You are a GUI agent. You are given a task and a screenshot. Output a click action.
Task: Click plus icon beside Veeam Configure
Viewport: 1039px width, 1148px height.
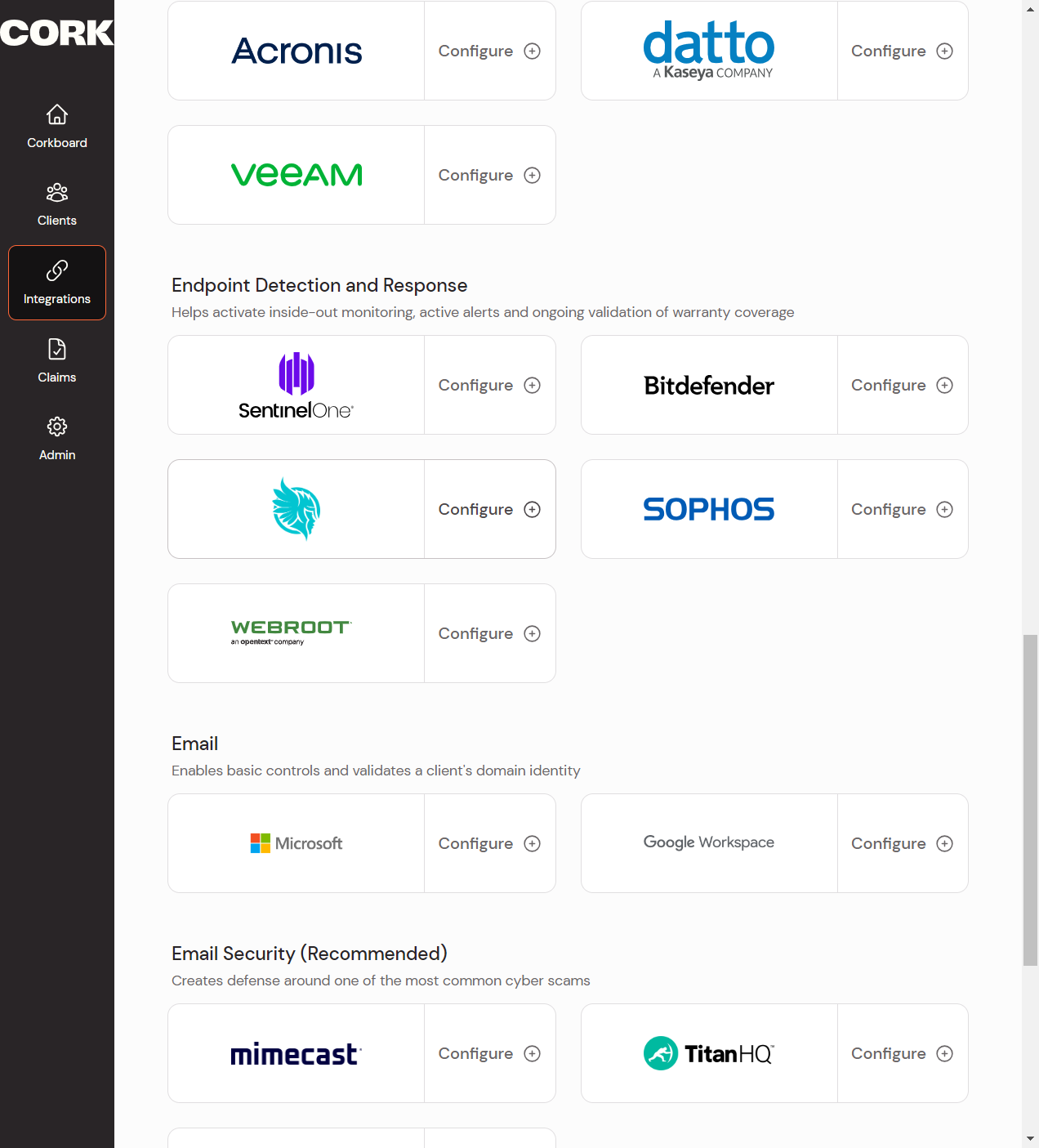point(533,175)
